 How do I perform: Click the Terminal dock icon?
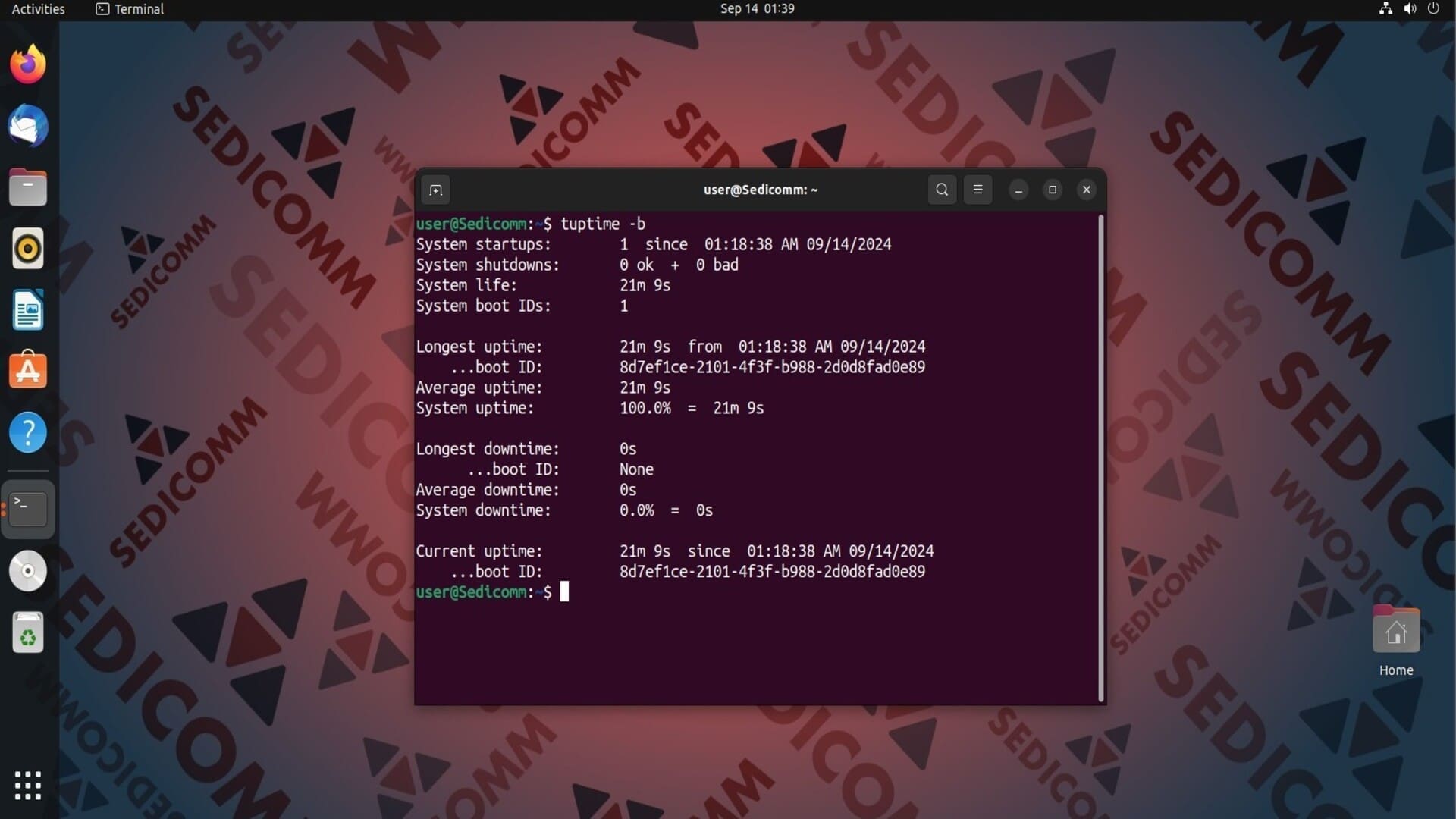tap(28, 509)
